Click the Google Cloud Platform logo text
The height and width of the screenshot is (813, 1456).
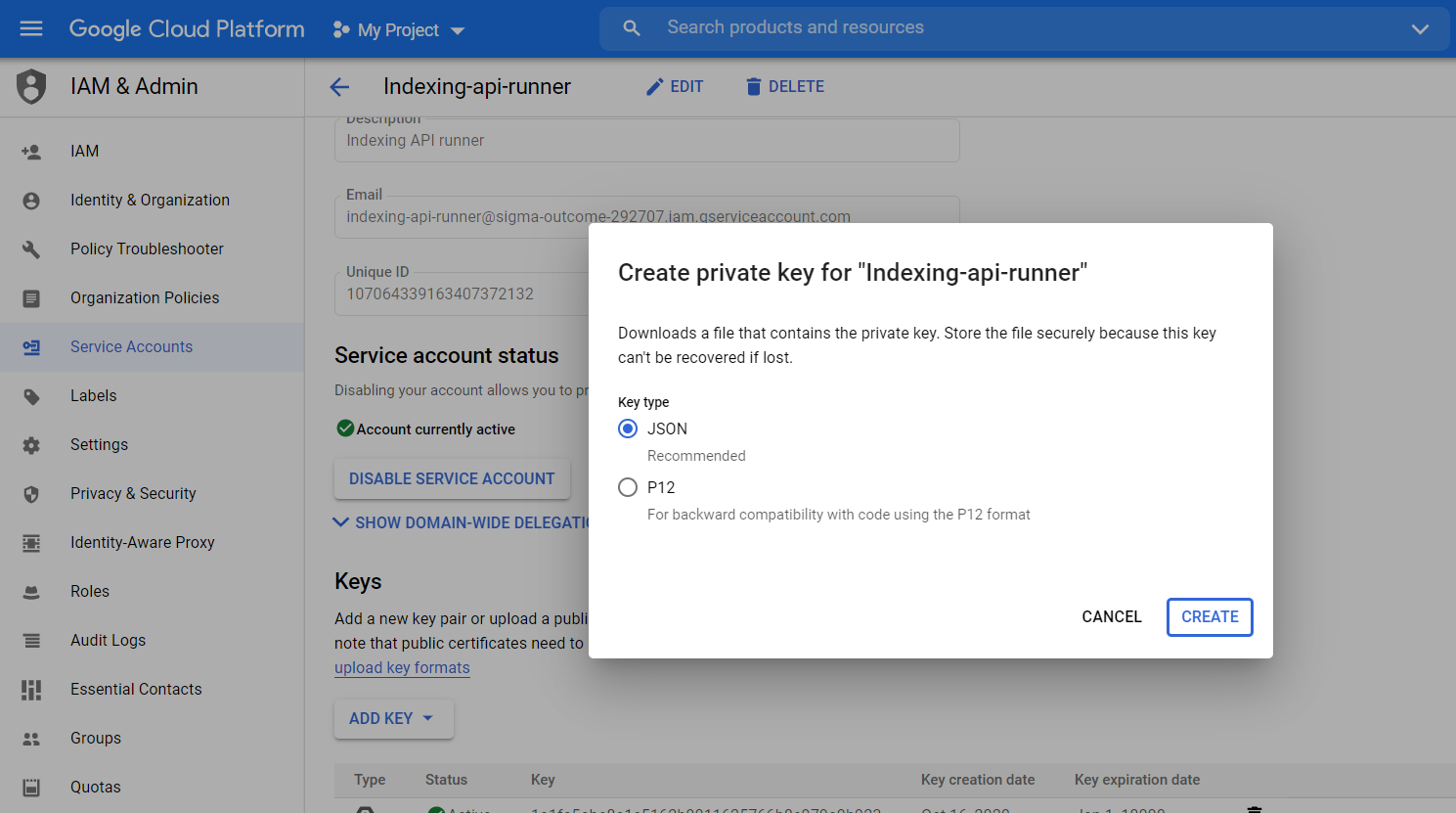click(187, 28)
